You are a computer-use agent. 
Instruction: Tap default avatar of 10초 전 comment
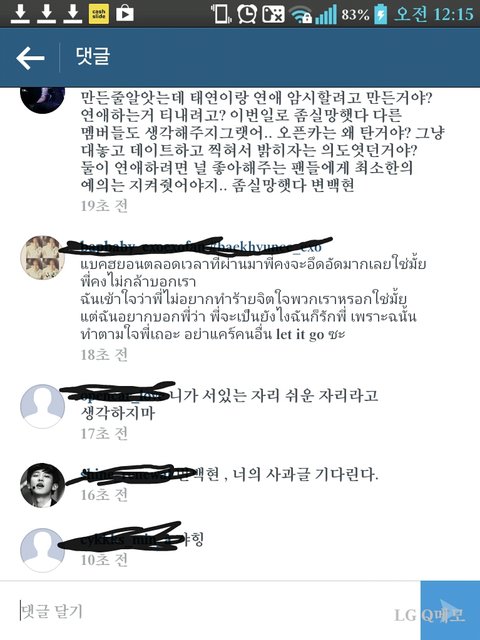pos(42,550)
